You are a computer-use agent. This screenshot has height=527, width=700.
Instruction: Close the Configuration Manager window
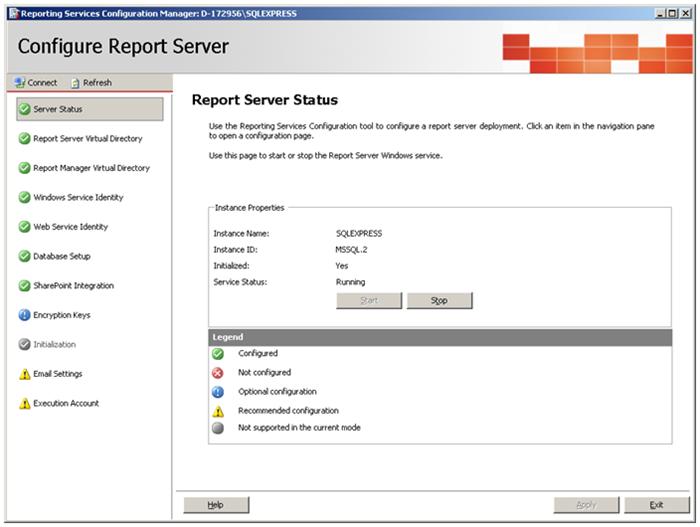pyautogui.click(x=685, y=13)
